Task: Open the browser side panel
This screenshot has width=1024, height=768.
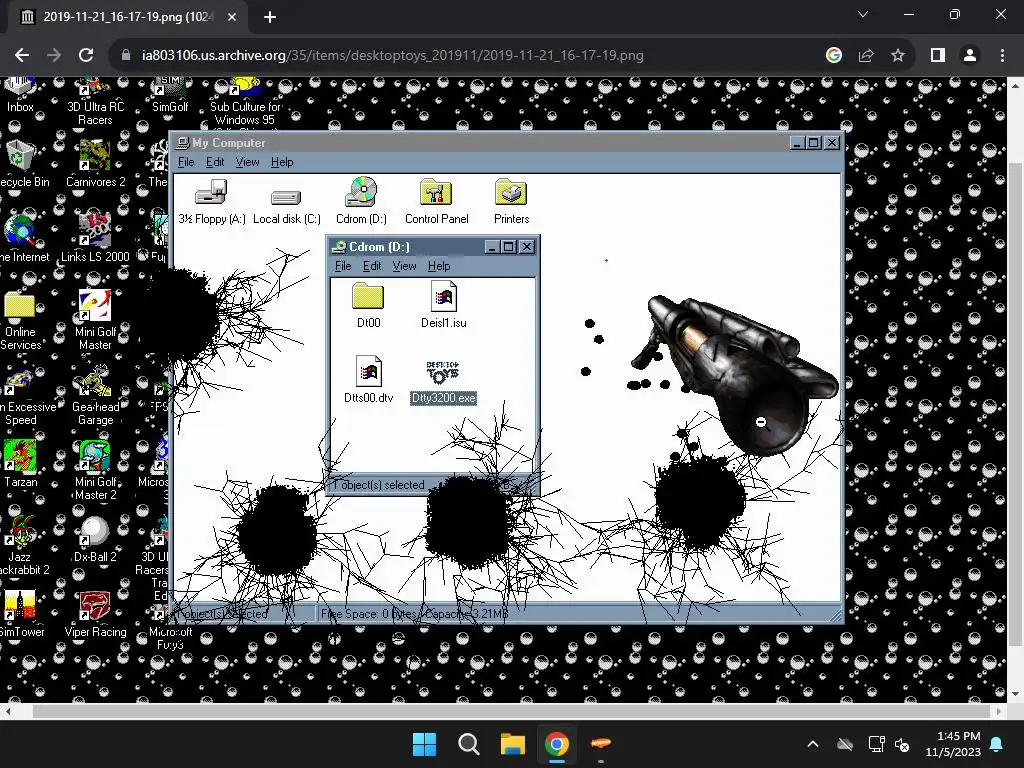Action: (938, 56)
